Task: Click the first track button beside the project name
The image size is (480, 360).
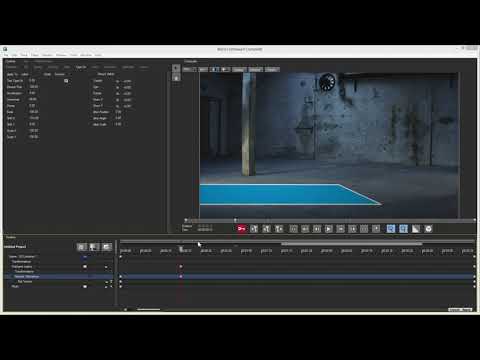Action: click(x=82, y=247)
